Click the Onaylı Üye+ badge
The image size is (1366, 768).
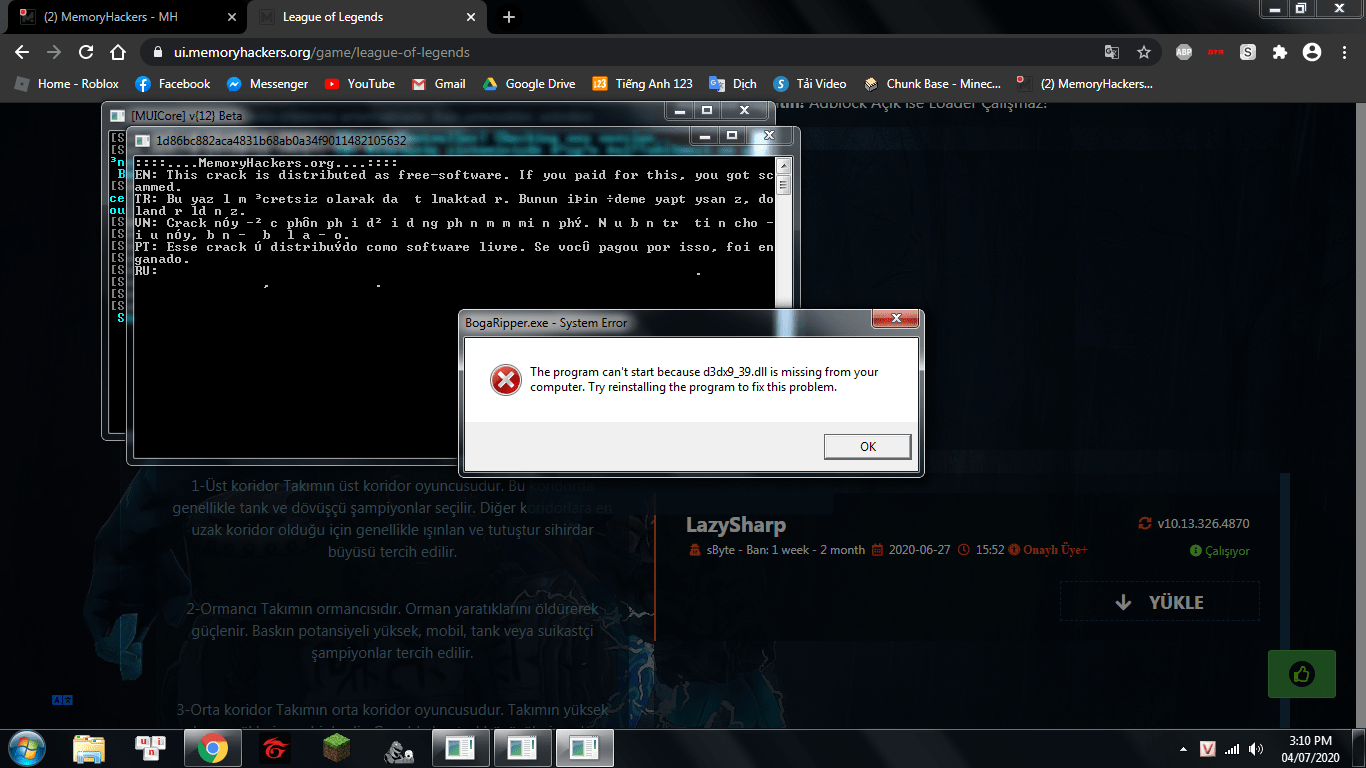pos(1048,550)
